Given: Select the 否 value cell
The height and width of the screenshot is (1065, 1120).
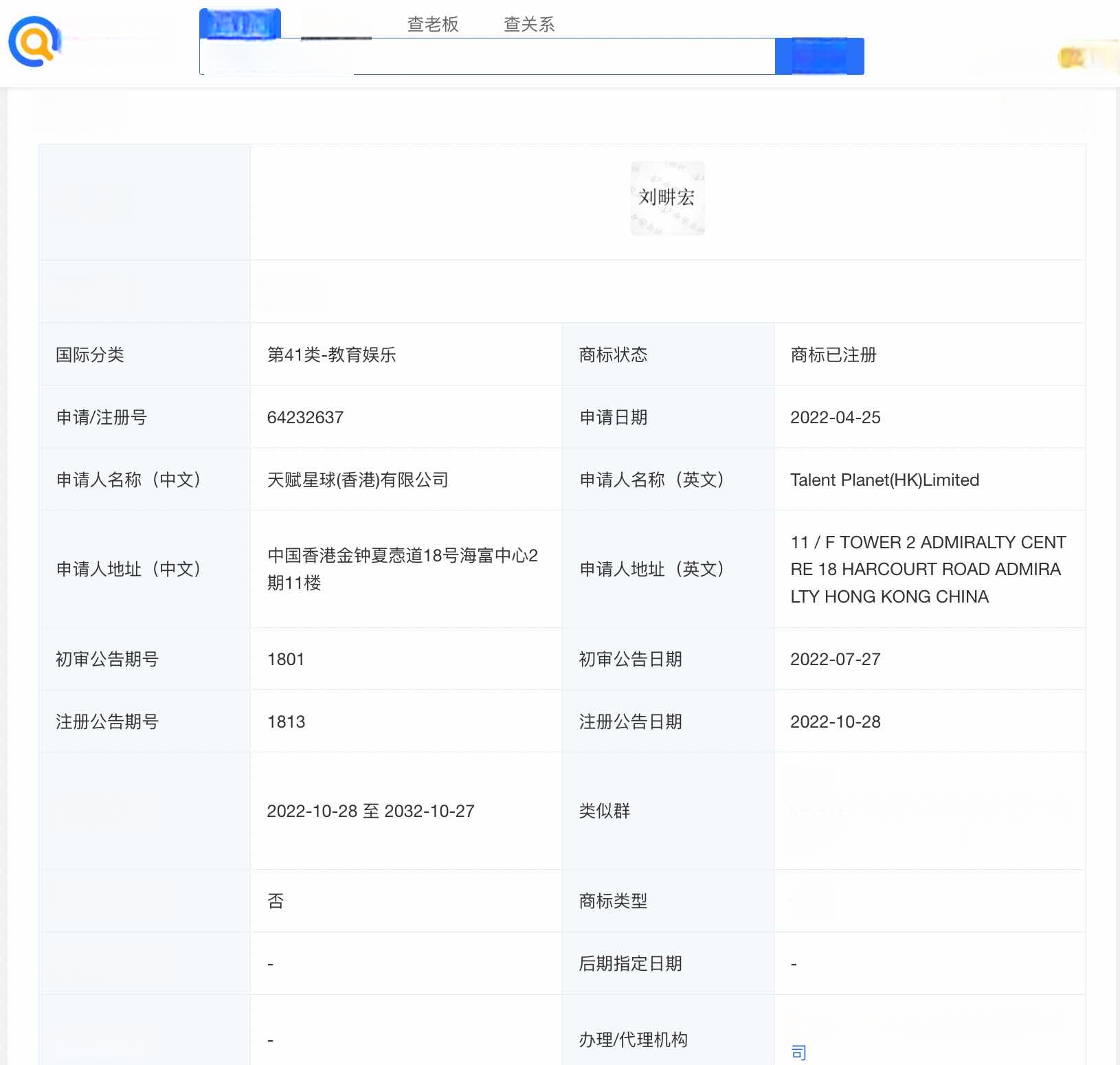Looking at the screenshot, I should click(x=406, y=901).
